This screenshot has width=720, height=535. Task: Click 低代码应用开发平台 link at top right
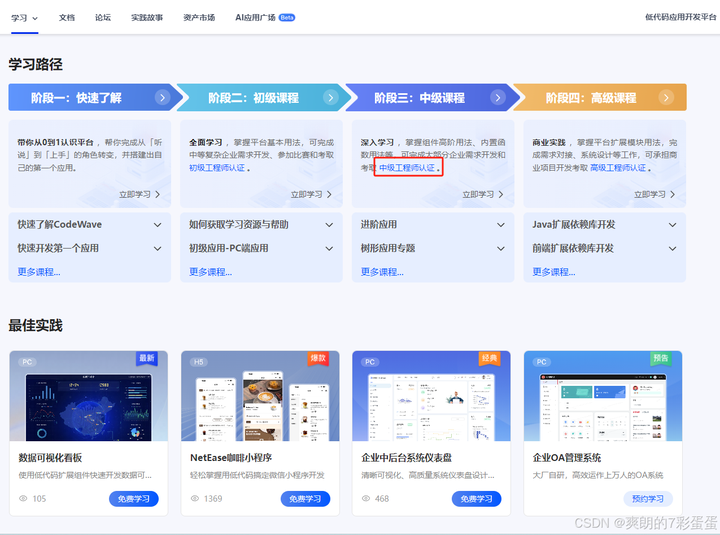click(x=681, y=17)
